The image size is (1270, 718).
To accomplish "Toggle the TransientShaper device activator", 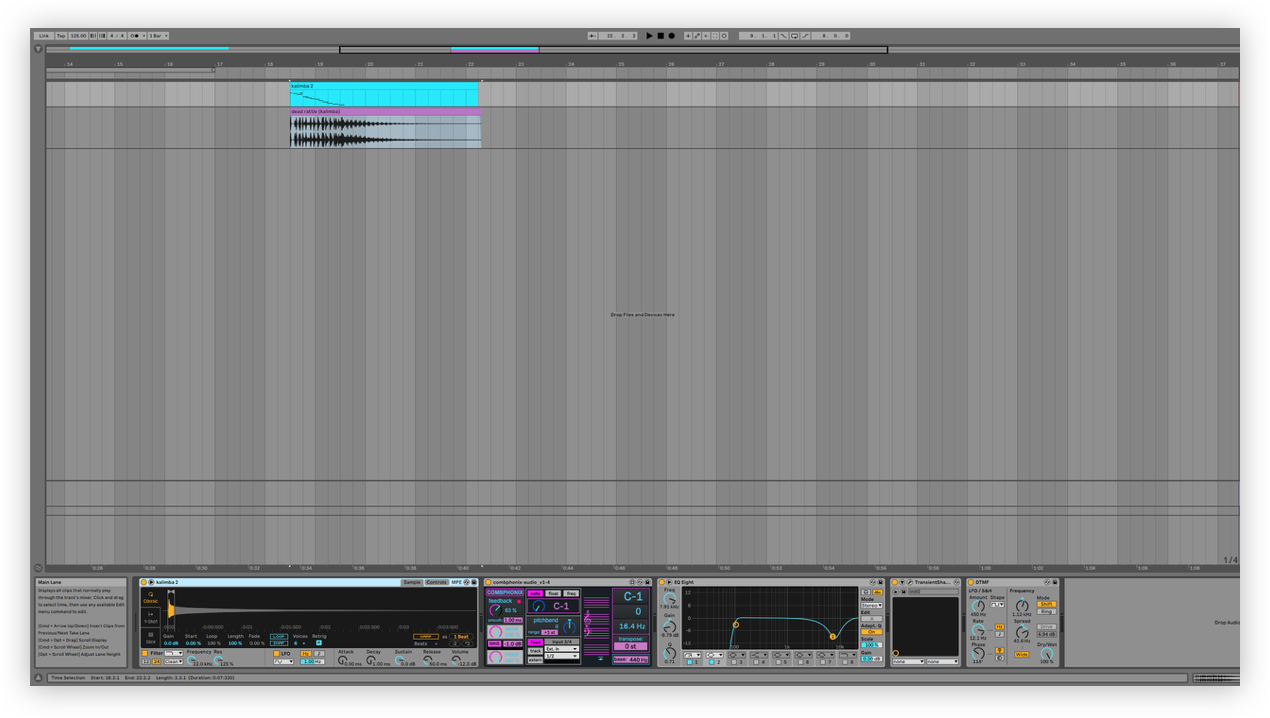I will 895,582.
